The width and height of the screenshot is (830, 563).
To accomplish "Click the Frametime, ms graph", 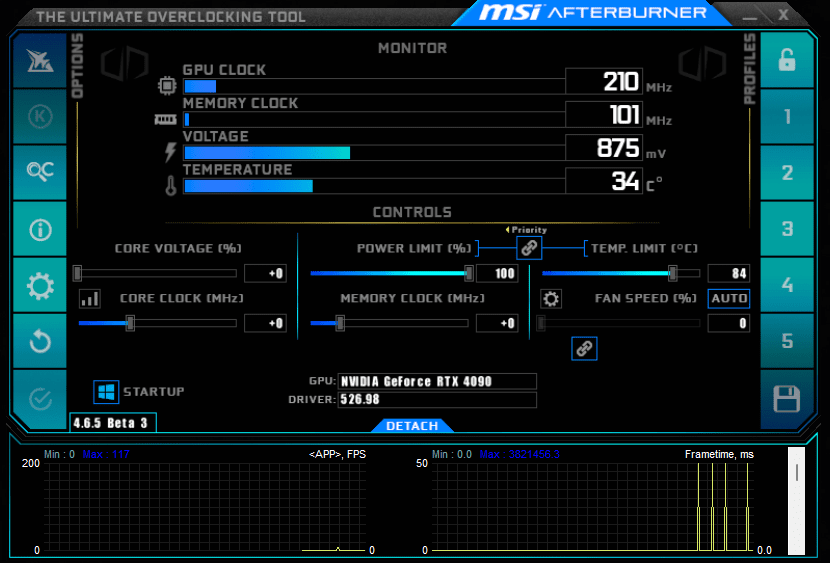I will coord(593,507).
